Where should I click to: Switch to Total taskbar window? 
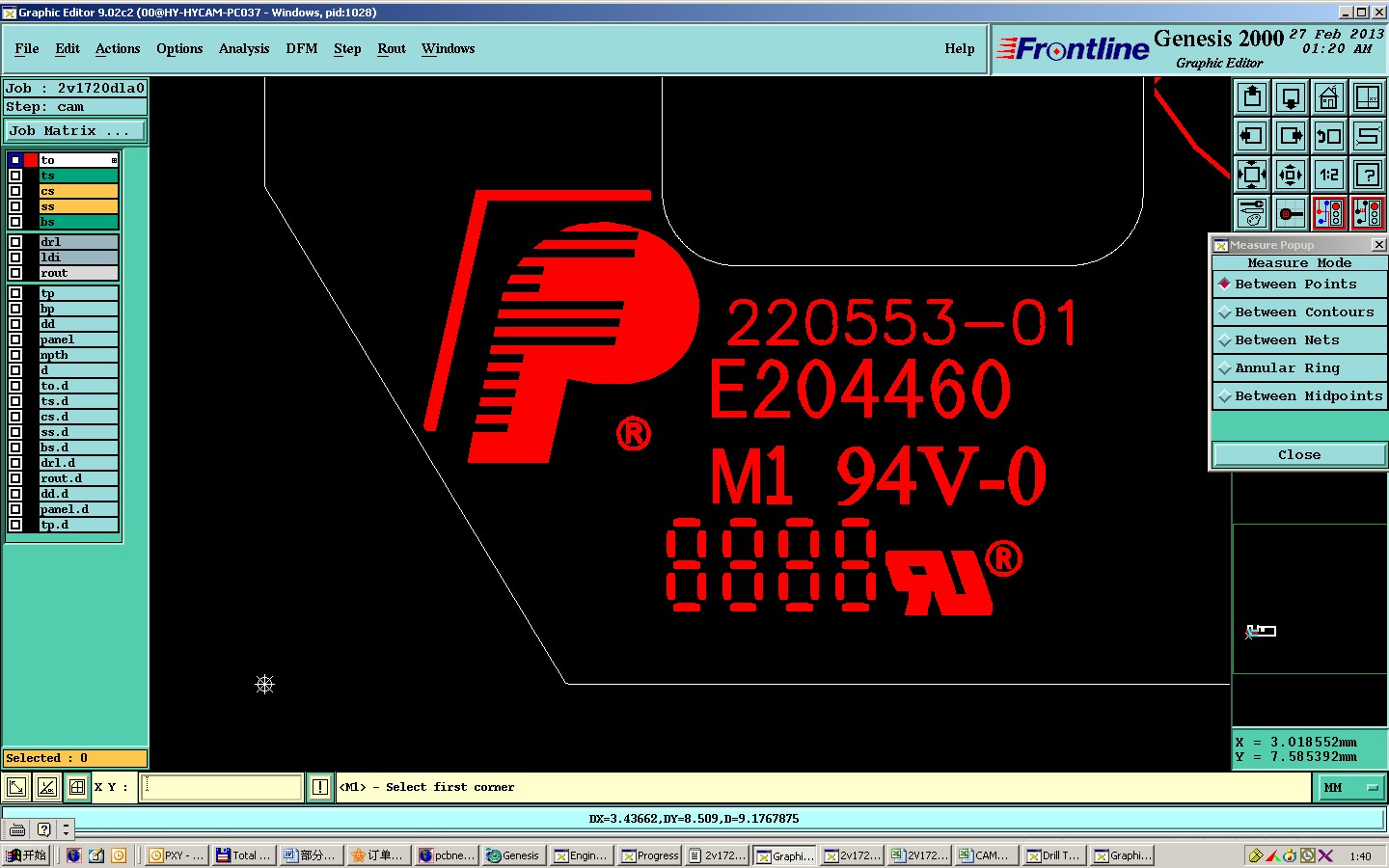click(244, 855)
